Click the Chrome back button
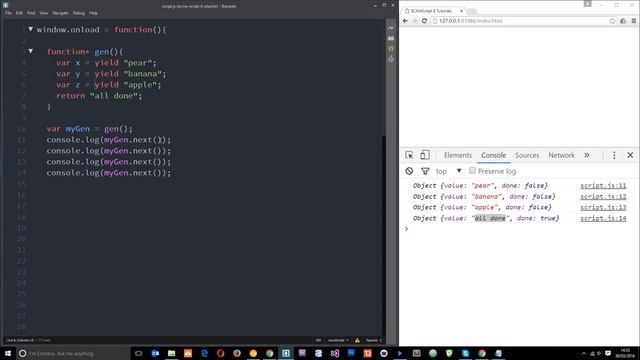This screenshot has height=360, width=640. (405, 21)
